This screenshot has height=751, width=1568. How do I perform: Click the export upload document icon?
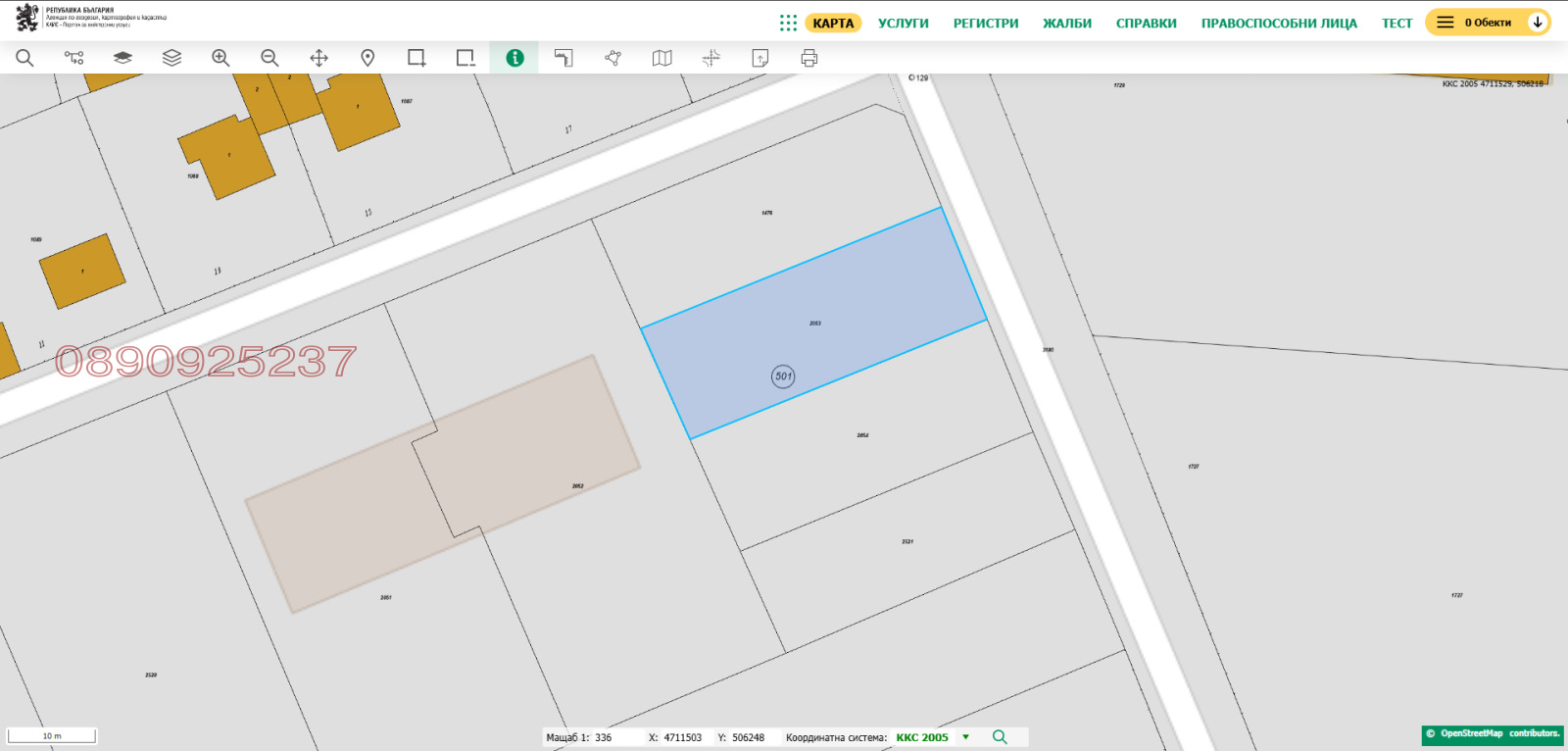(759, 58)
